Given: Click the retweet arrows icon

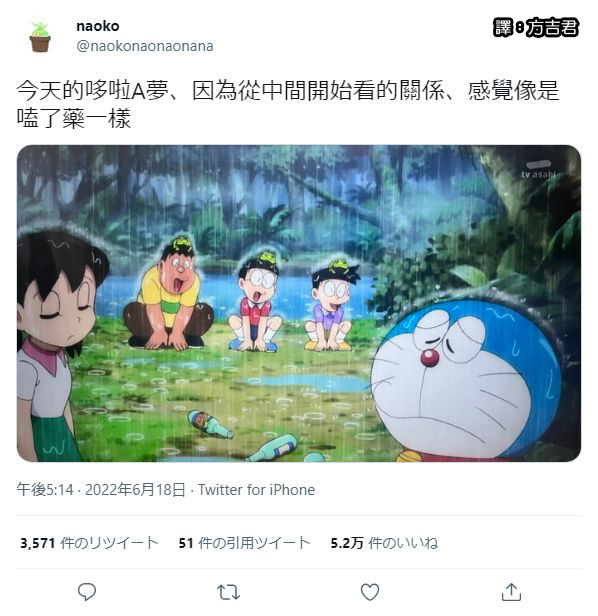Looking at the screenshot, I should click(x=228, y=592).
